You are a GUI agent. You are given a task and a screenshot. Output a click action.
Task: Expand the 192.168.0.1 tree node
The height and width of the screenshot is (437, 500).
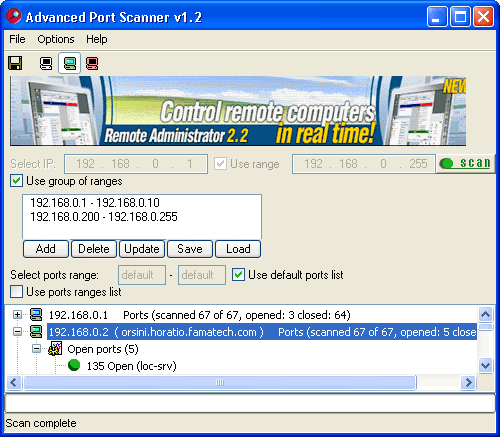point(17,315)
